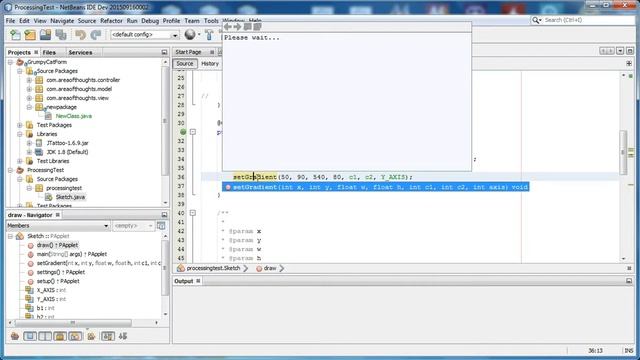Click the breakpoint marker on line 31 gutter

point(183,132)
